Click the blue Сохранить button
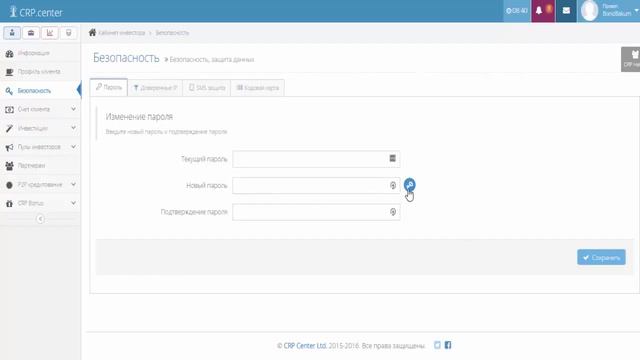The image size is (640, 360). tap(601, 257)
